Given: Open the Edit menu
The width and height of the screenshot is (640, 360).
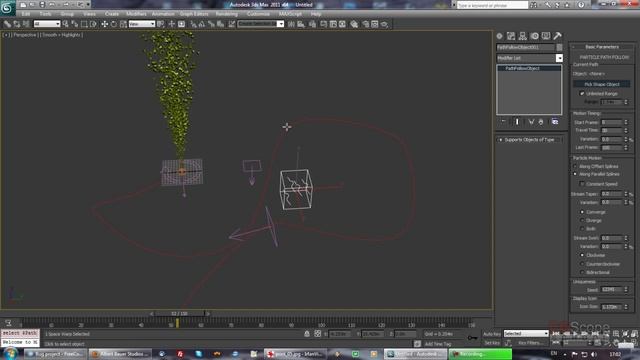Looking at the screenshot, I should click(26, 14).
